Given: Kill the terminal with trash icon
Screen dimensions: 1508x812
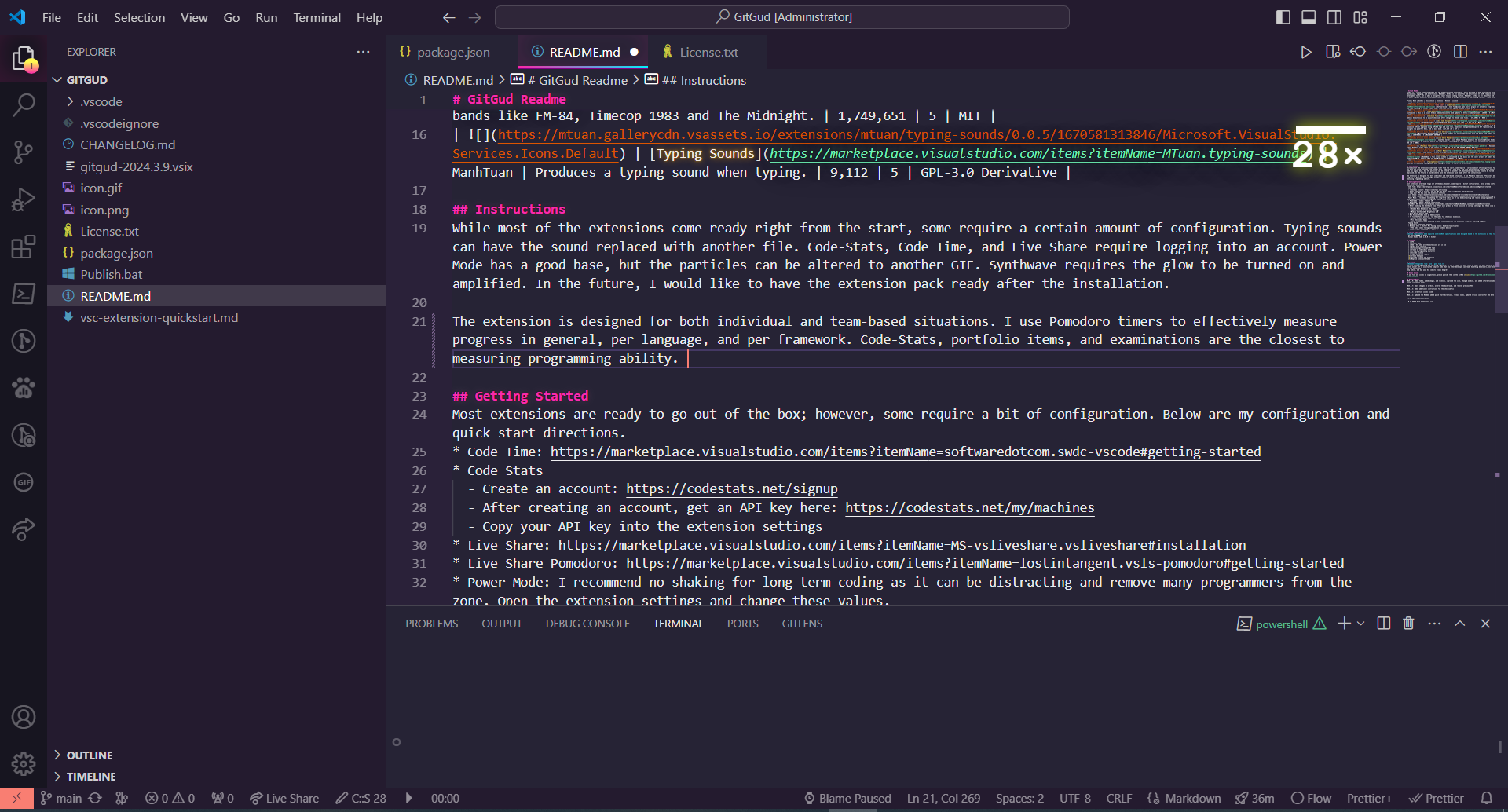Looking at the screenshot, I should pos(1408,624).
